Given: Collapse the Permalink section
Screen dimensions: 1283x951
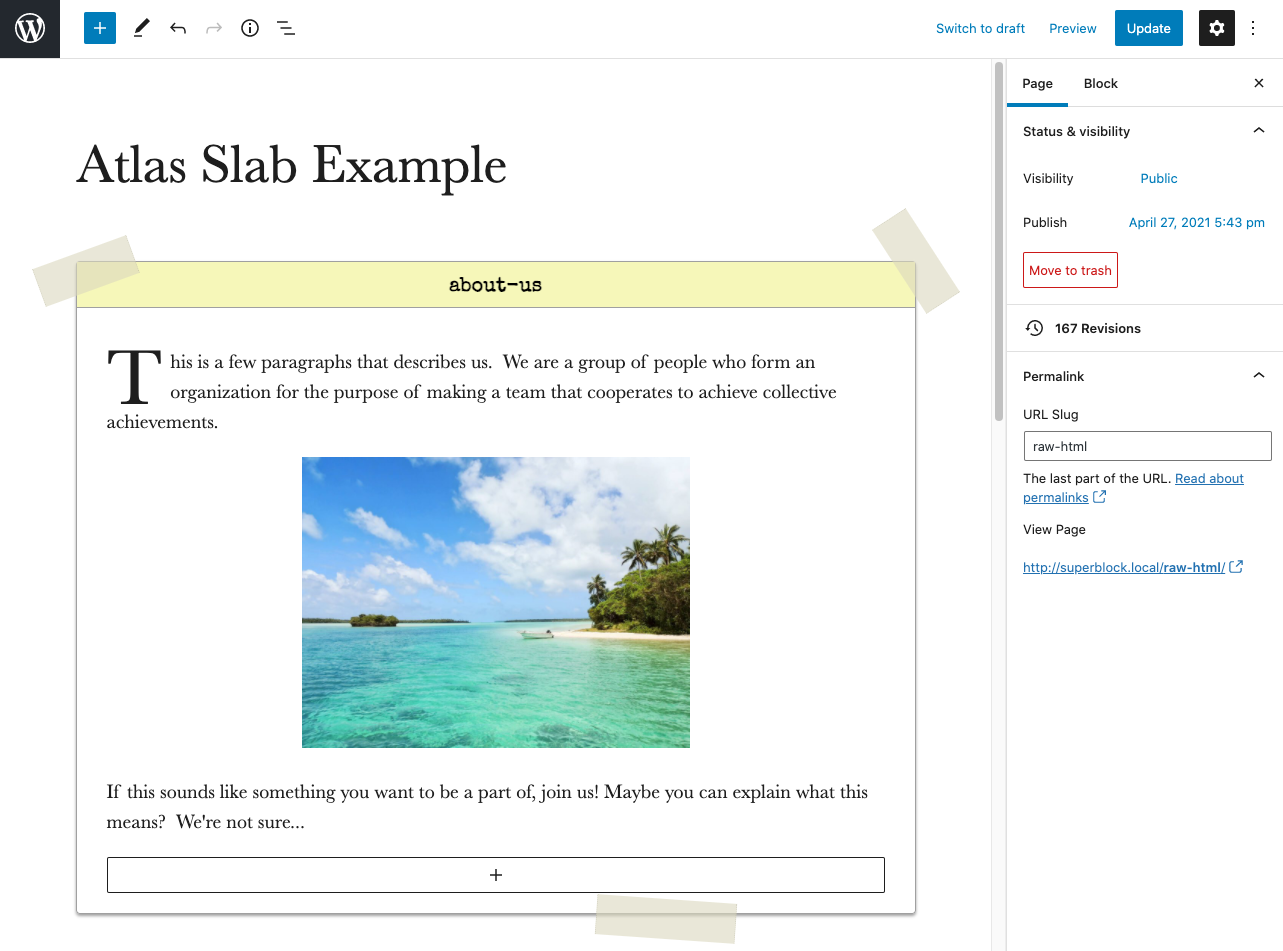Looking at the screenshot, I should pyautogui.click(x=1259, y=376).
